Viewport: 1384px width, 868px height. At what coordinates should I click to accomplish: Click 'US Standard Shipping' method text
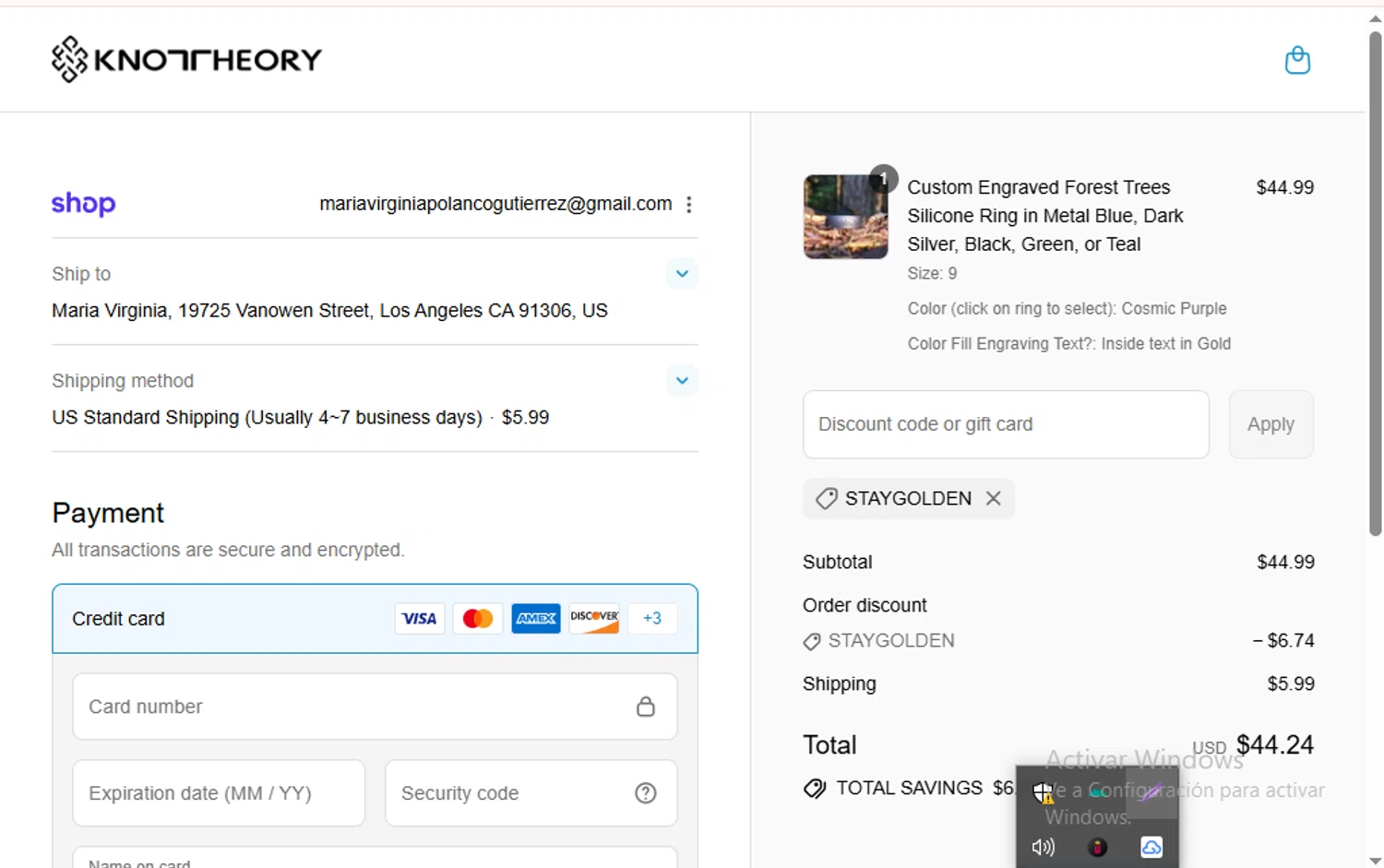(145, 418)
